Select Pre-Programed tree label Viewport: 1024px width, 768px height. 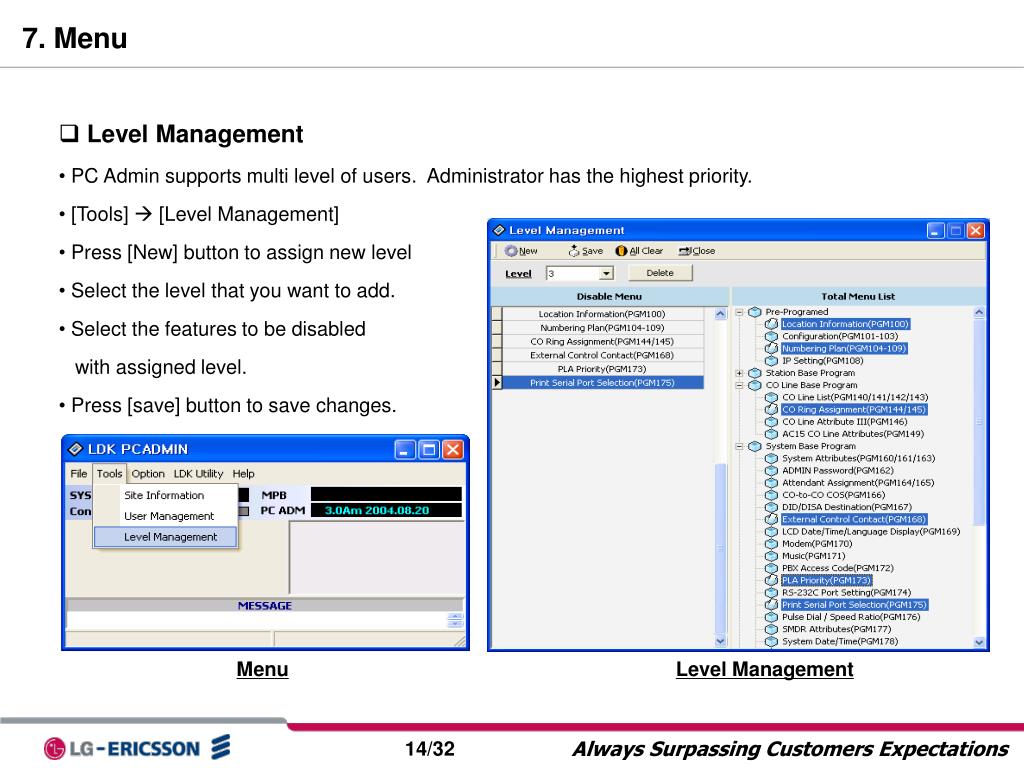tap(797, 312)
